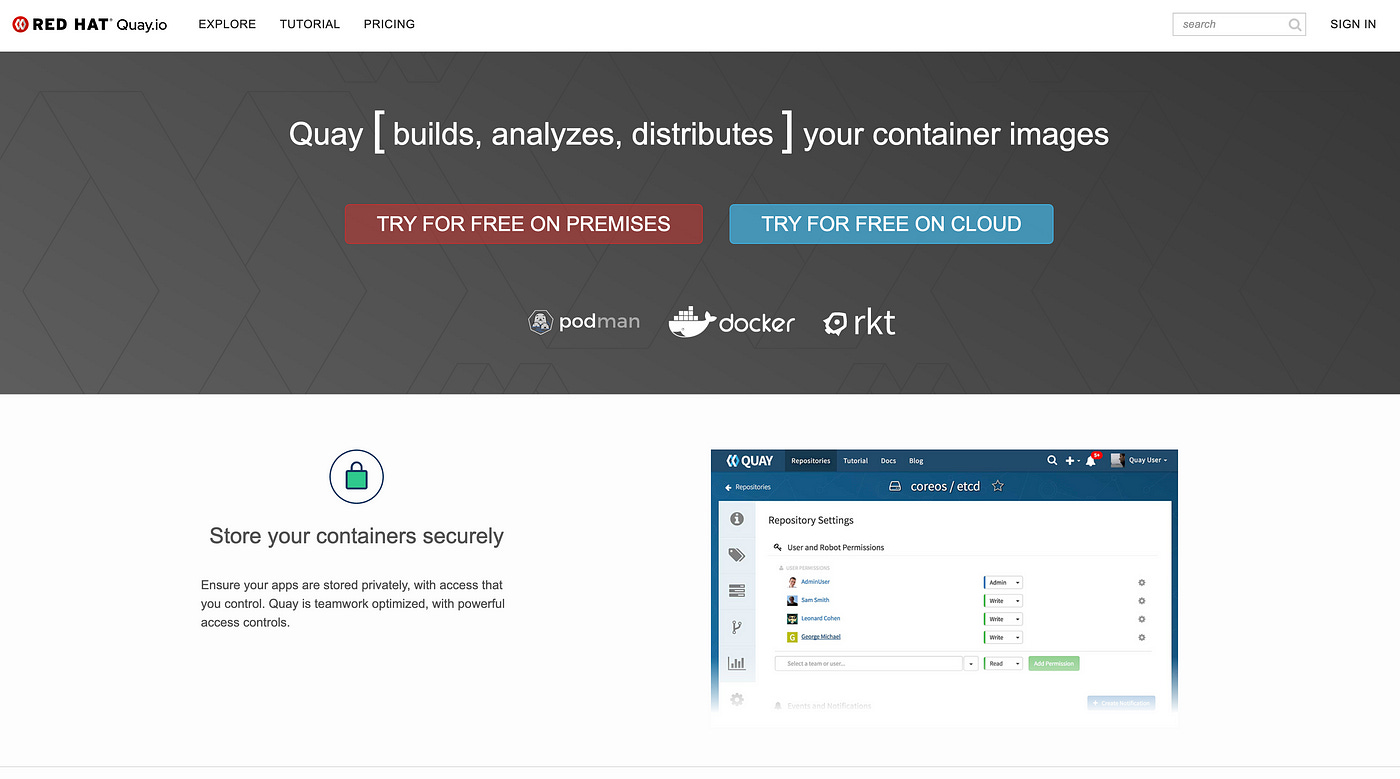Click the Repository Settings heading

click(811, 520)
